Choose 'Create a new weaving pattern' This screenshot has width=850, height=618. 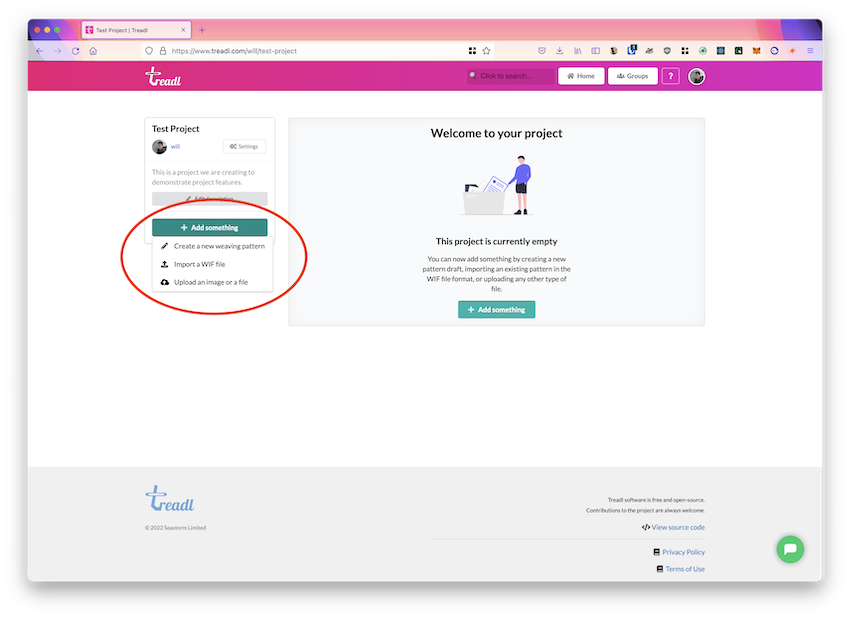(x=212, y=246)
